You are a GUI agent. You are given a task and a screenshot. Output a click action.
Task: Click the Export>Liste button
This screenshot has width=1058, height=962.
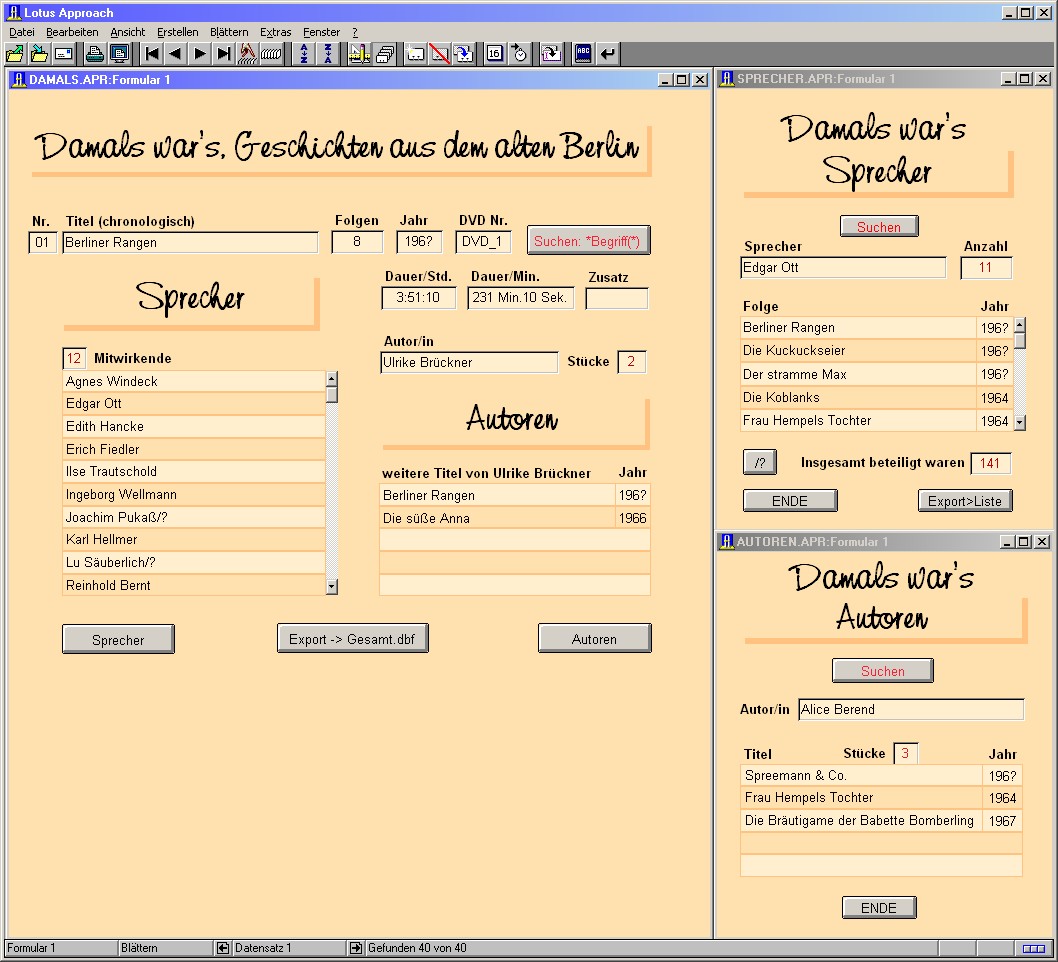click(965, 501)
